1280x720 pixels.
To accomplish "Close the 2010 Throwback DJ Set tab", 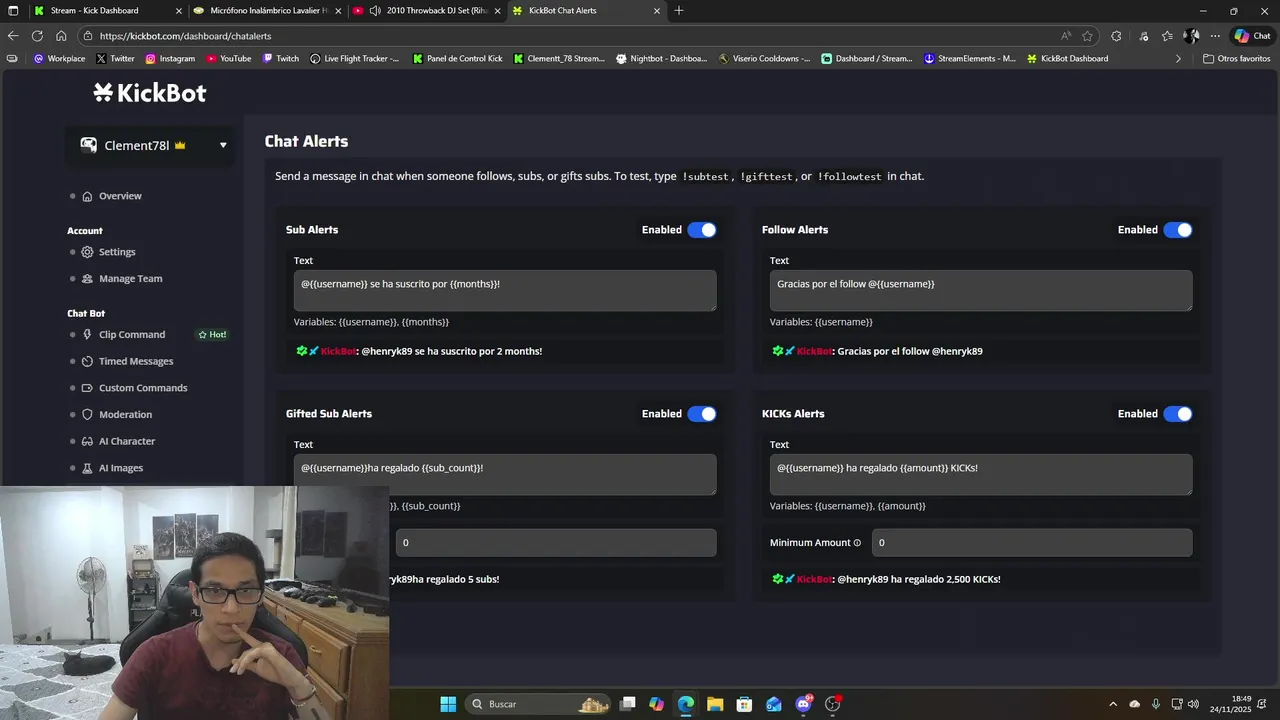I will 497,11.
